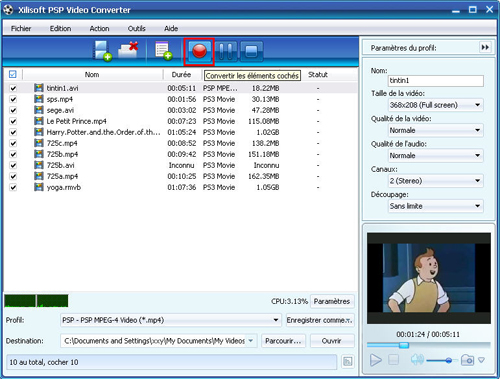
Task: Click the Parcourir button
Action: pos(283,341)
